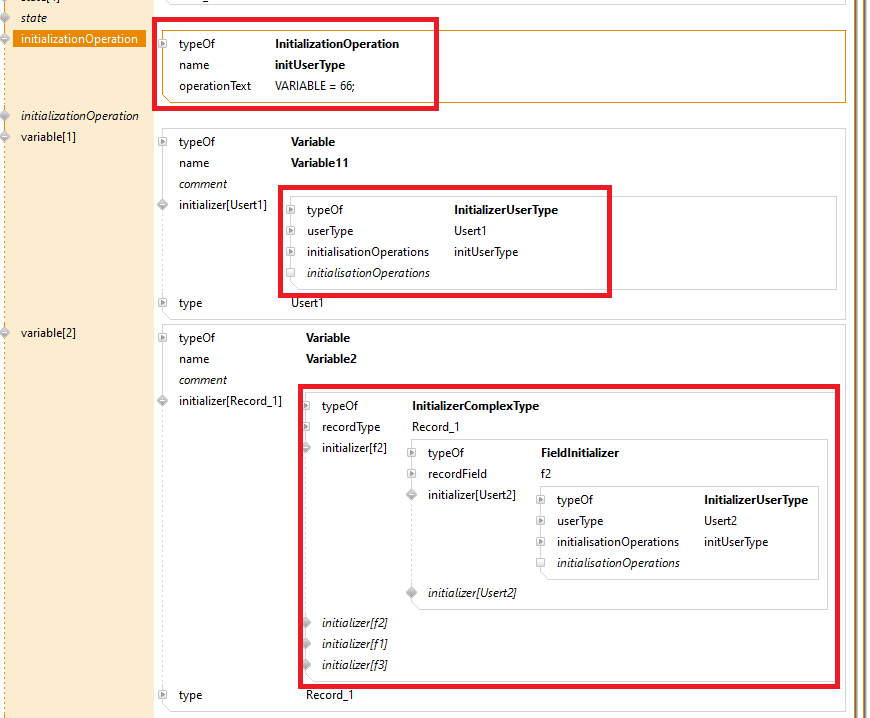Viewport: 870px width, 718px height.
Task: Click the diamond icon beside italic initializer[f3]
Action: pyautogui.click(x=307, y=665)
